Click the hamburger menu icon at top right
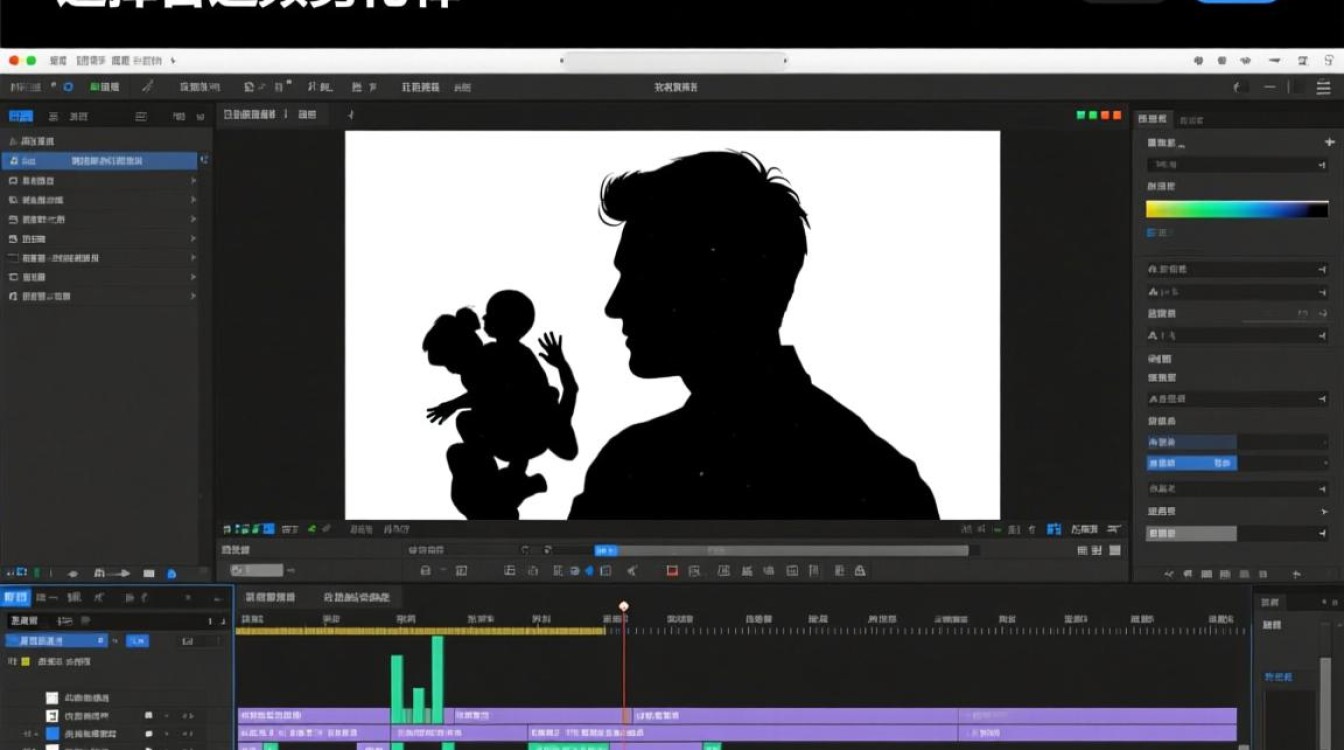The width and height of the screenshot is (1344, 750). 1323,87
